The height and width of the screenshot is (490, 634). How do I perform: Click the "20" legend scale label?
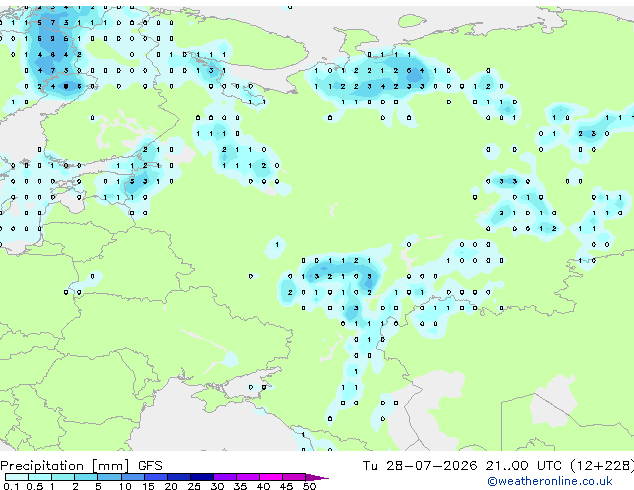(x=171, y=486)
